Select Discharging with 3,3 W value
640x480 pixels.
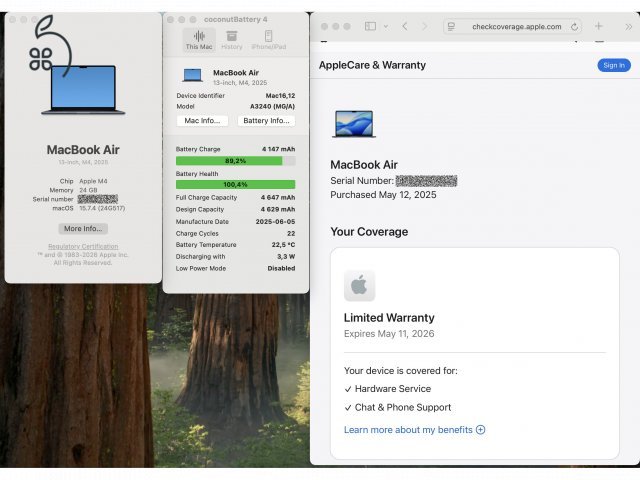[x=286, y=257]
